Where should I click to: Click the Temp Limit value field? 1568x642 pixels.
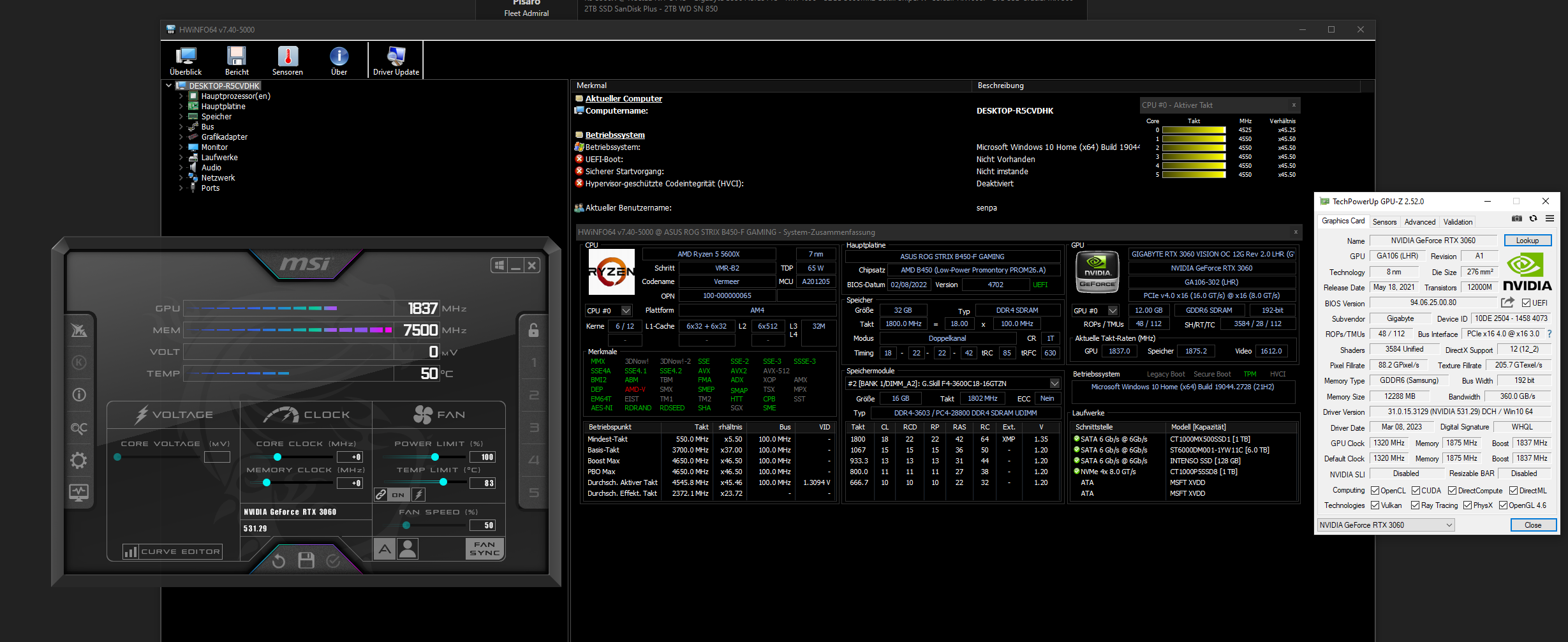(x=483, y=483)
